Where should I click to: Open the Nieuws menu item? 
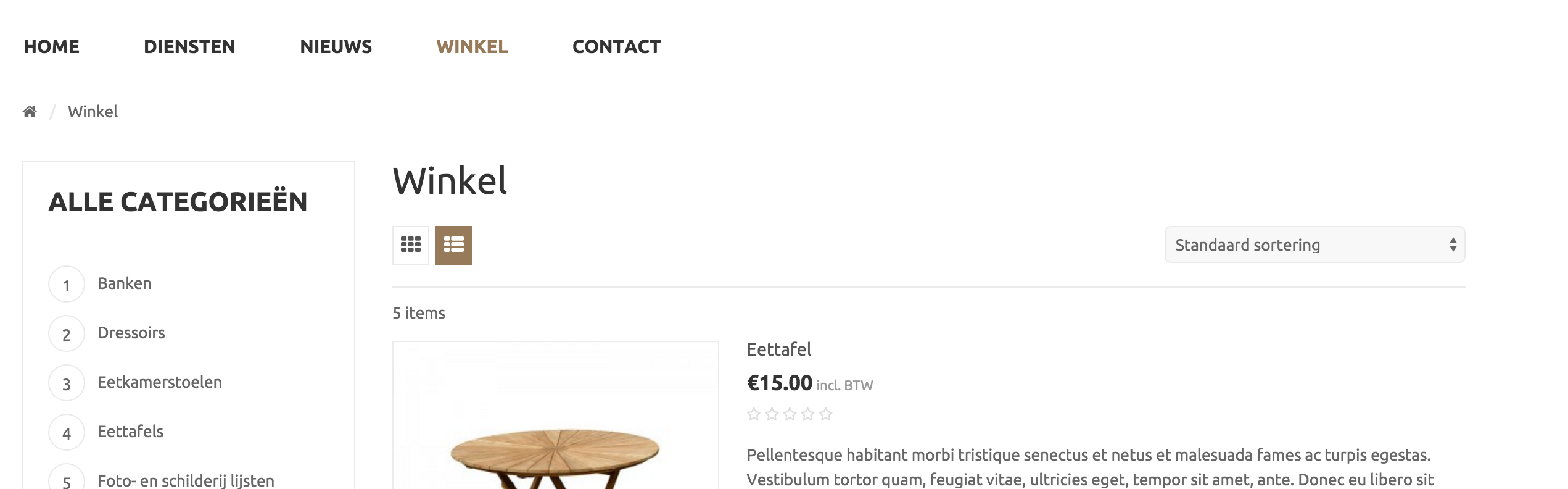point(336,47)
